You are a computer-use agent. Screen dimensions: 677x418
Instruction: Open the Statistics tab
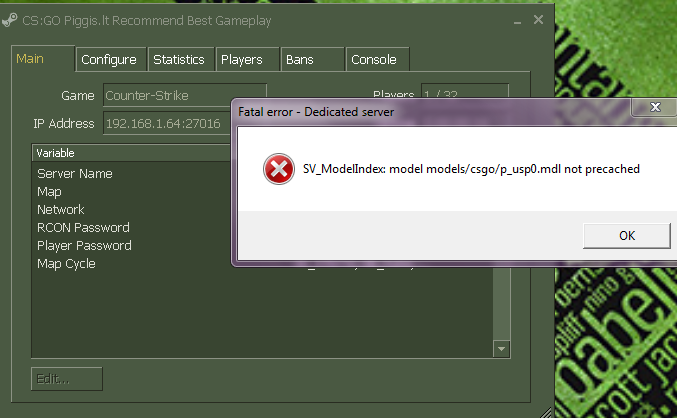(180, 59)
